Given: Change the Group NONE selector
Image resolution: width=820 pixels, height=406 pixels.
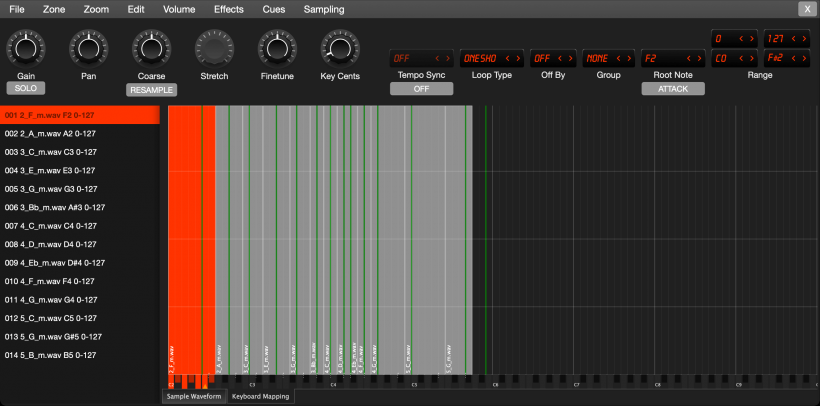Looking at the screenshot, I should (609, 59).
